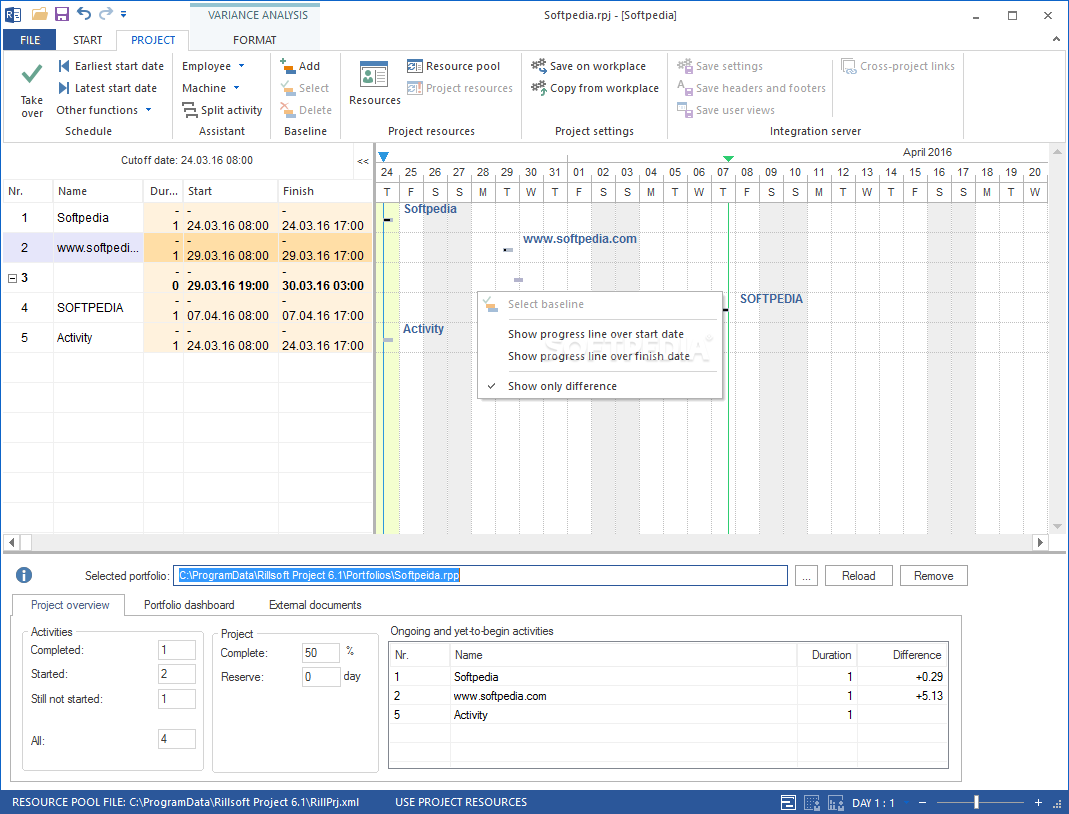Click the Undo arrow icon

[84, 14]
